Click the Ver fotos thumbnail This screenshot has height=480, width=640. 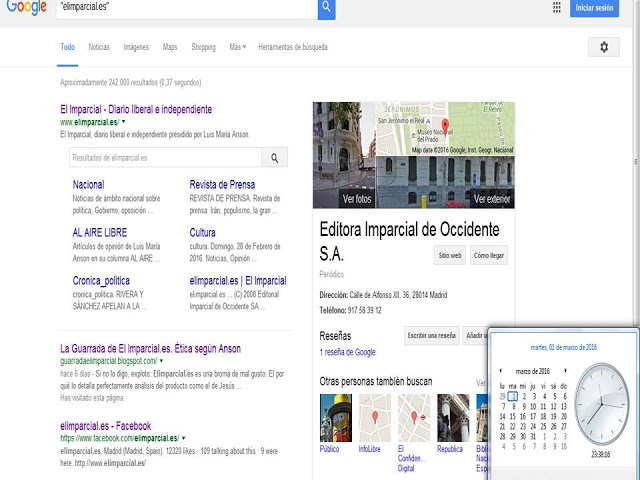coord(344,155)
